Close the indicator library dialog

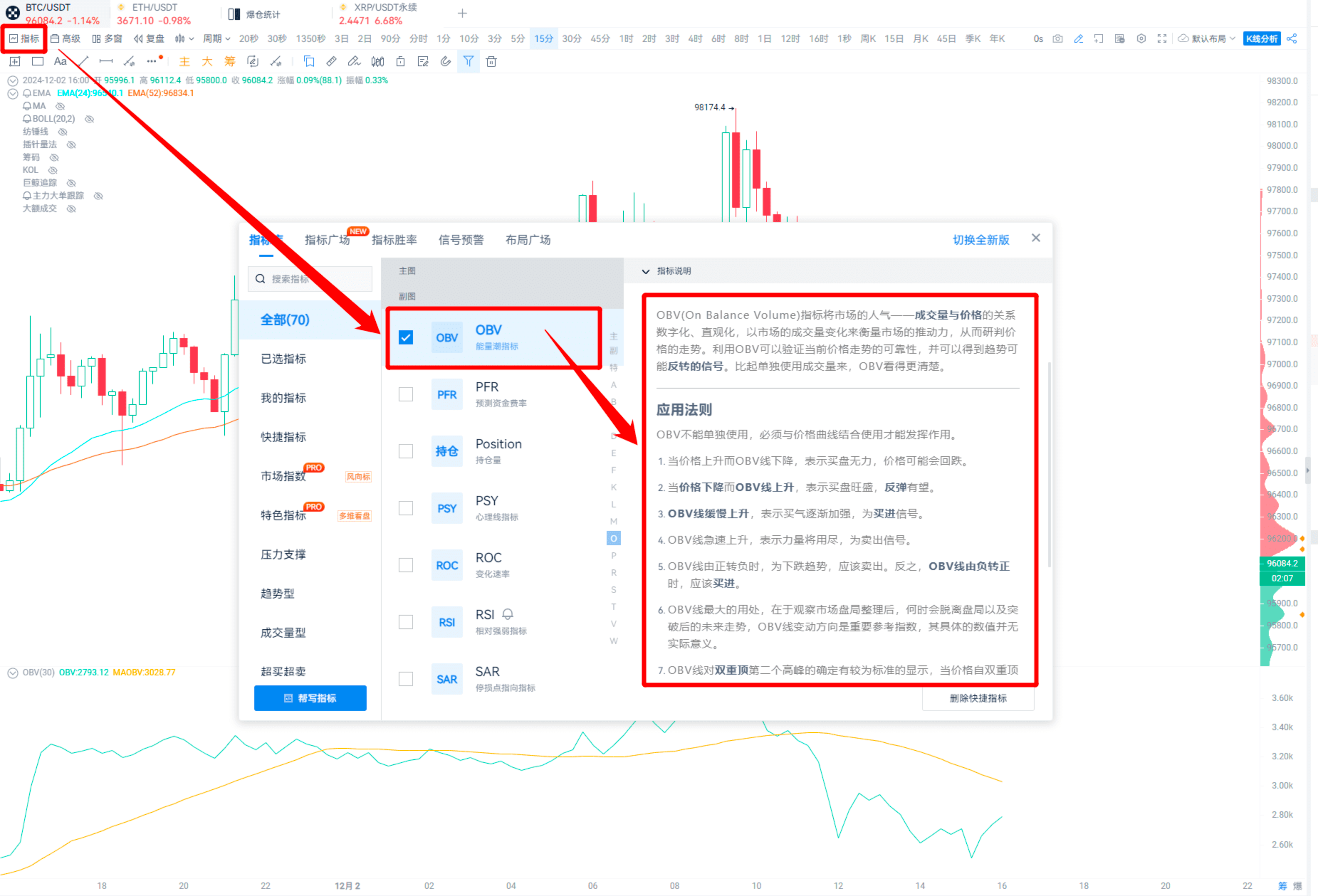pos(1036,238)
